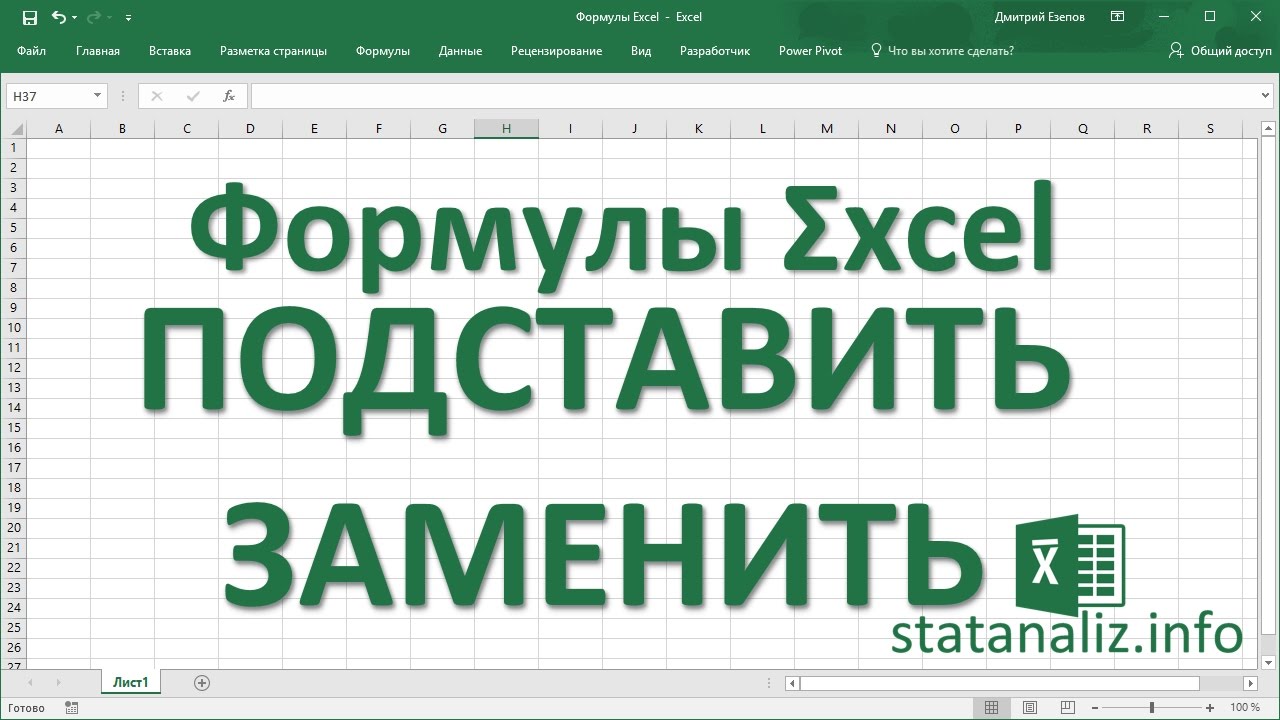This screenshot has height=720, width=1280.
Task: Add a new sheet with plus icon
Action: point(202,683)
